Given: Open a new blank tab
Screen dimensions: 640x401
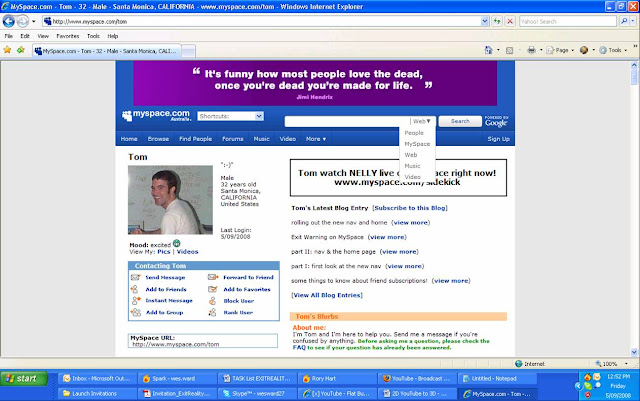Looking at the screenshot, I should coord(188,51).
